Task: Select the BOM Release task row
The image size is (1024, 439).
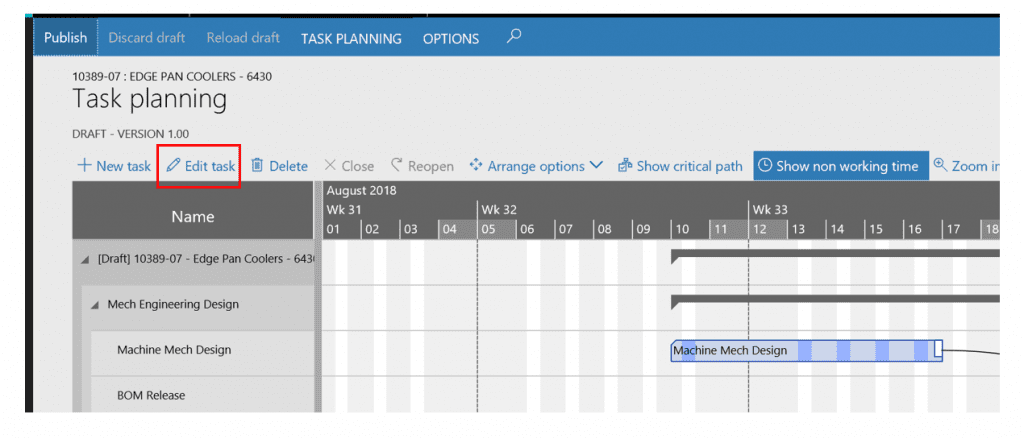Action: coord(151,395)
